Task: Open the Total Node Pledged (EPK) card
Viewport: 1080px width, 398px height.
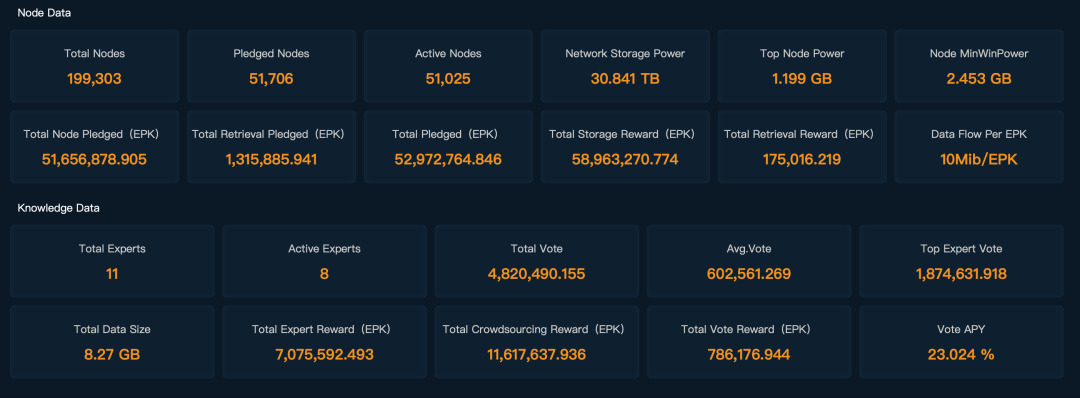Action: 94,147
